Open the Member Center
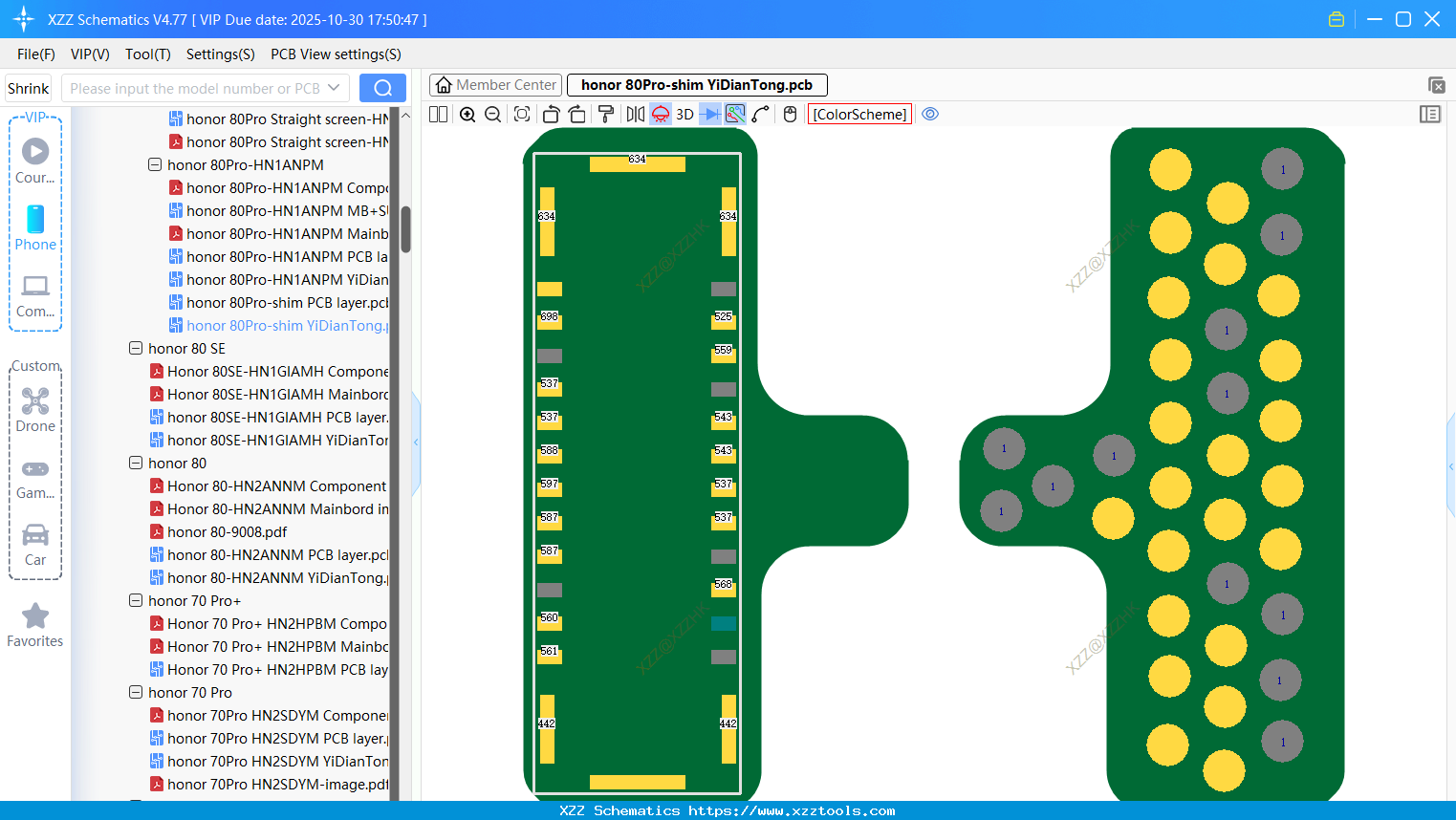Screen dimensions: 1456x820 tap(495, 85)
